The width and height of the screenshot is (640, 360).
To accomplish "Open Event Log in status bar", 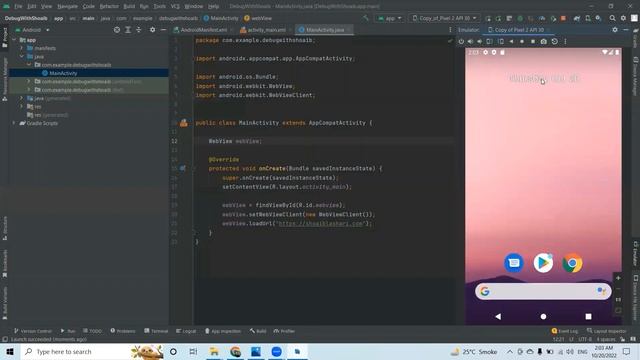I will (x=564, y=331).
